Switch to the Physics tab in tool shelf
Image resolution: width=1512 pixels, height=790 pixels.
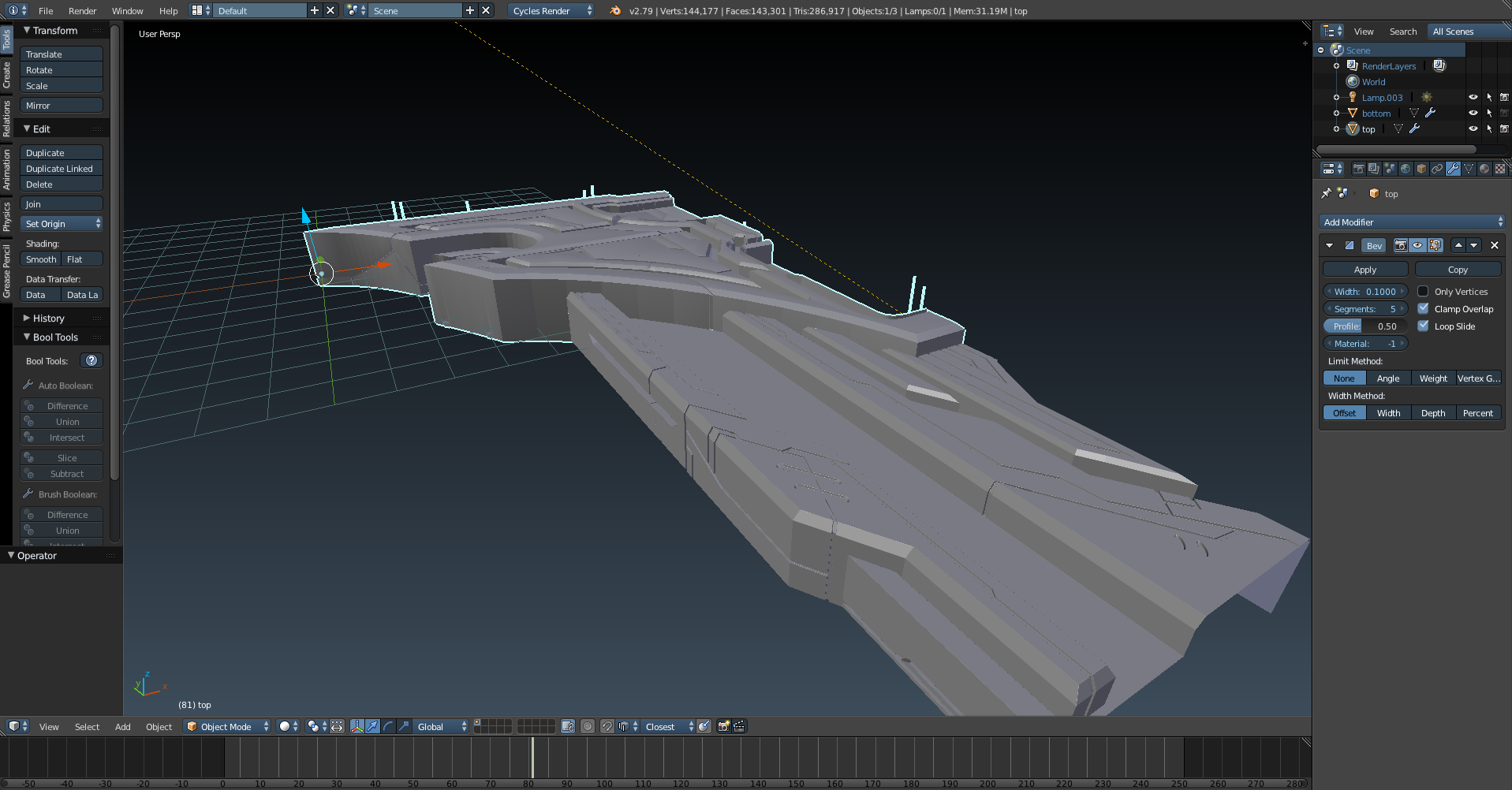point(6,216)
